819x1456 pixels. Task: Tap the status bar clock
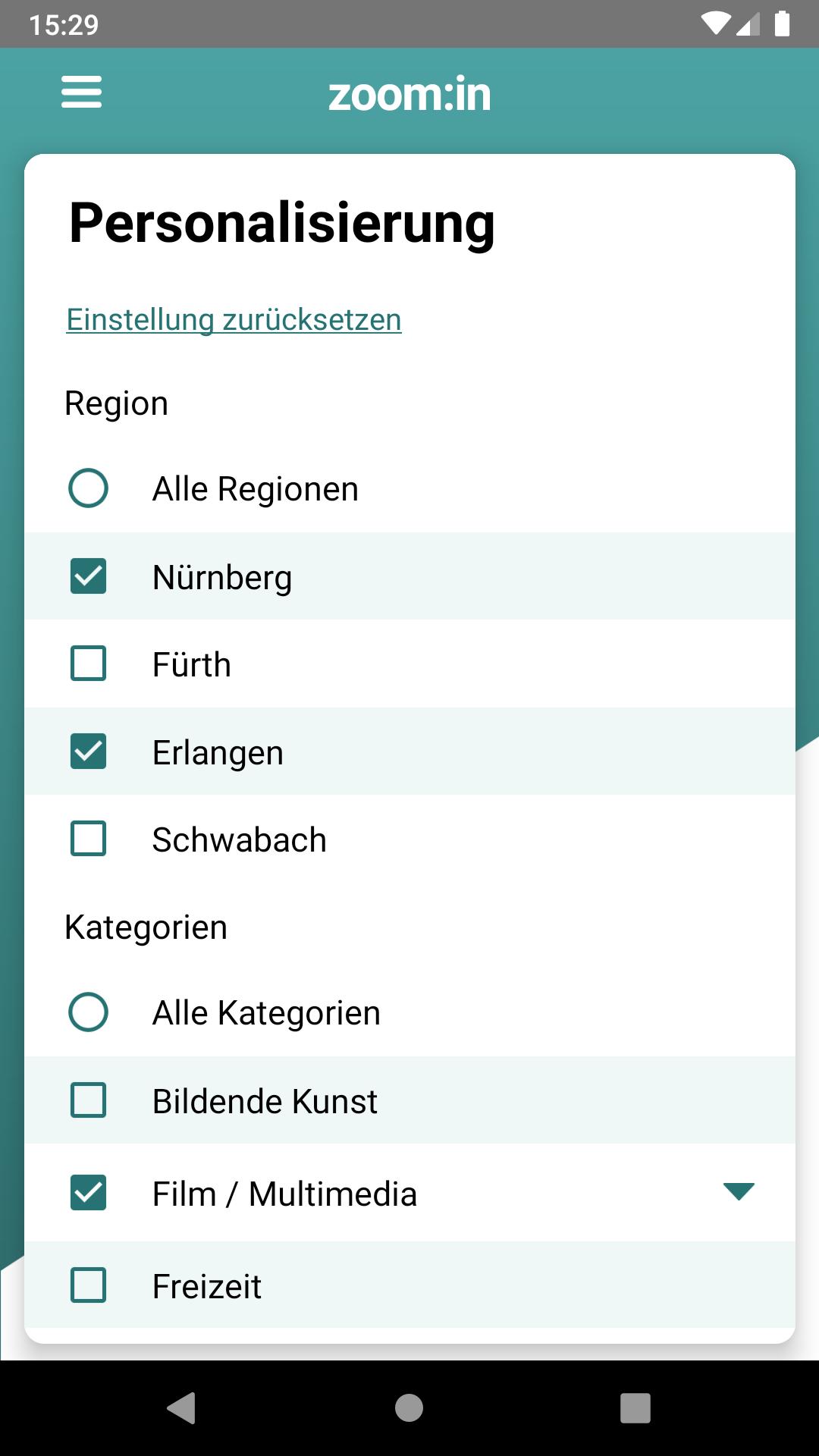64,24
